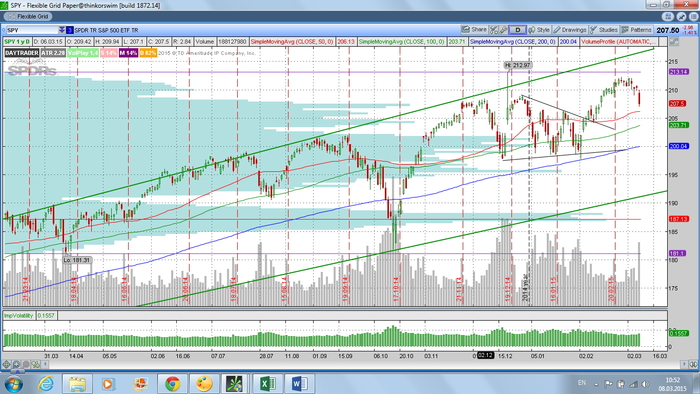Open the Style dropdown menu
Image resolution: width=700 pixels, height=394 pixels.
[539, 30]
